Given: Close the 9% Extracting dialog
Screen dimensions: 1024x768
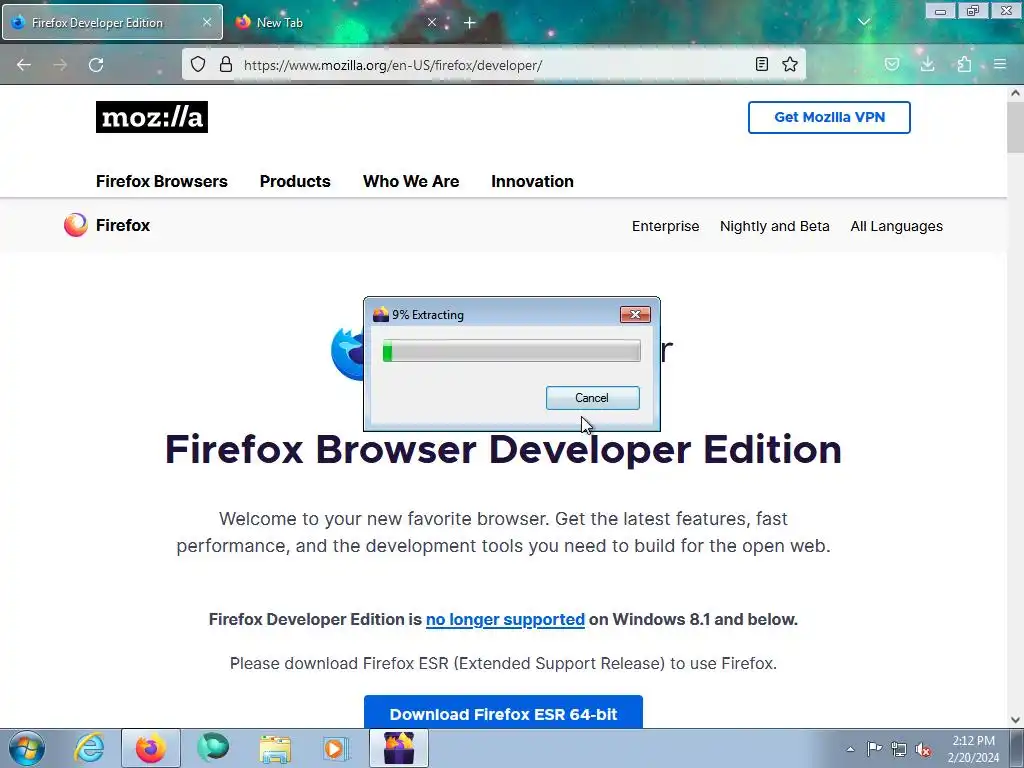Looking at the screenshot, I should pos(635,315).
